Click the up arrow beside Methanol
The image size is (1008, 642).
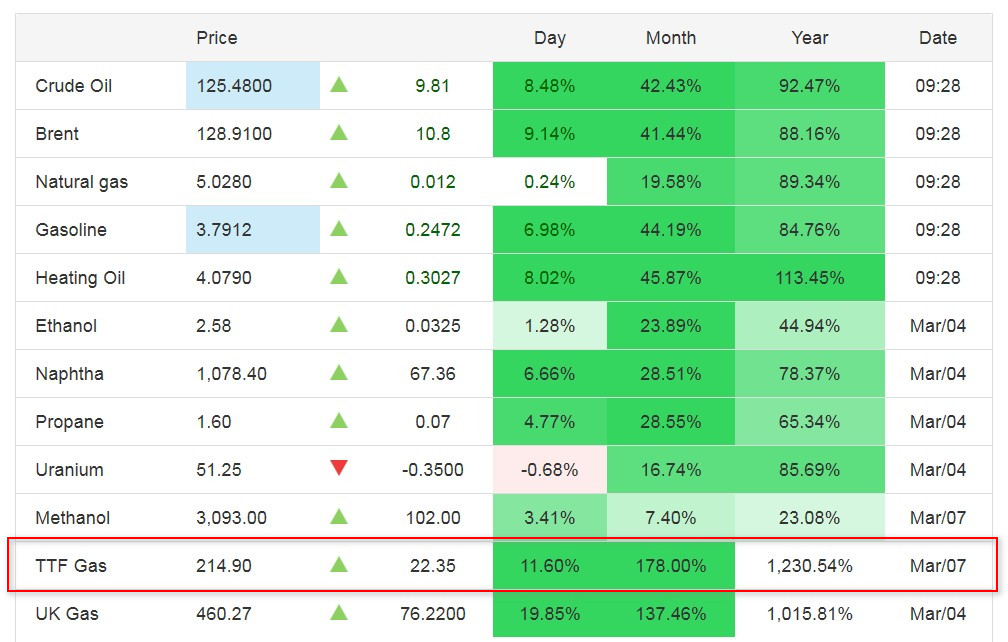[x=339, y=517]
